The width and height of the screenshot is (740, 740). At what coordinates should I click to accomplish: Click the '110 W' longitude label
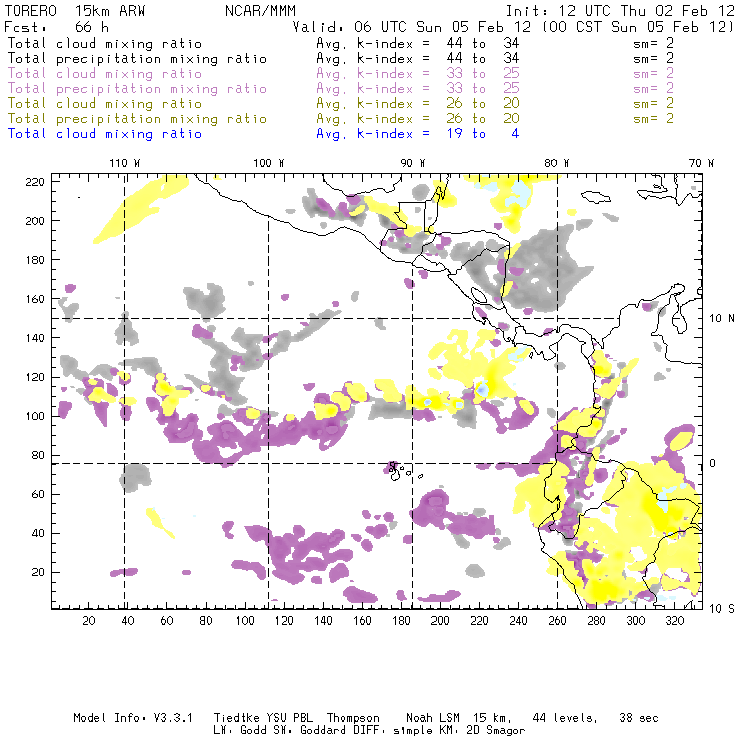pos(125,163)
